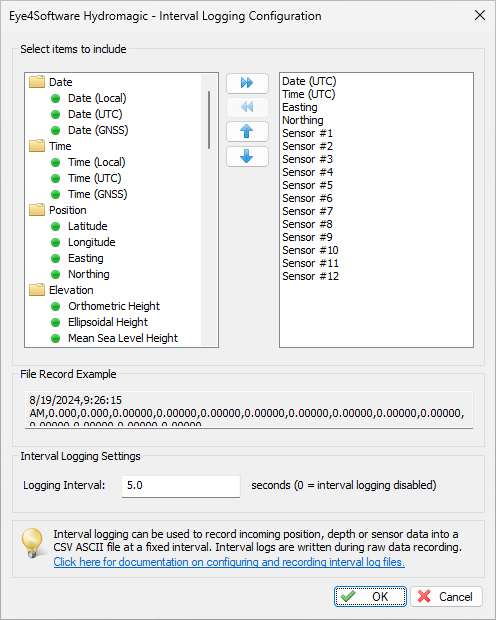The width and height of the screenshot is (496, 620).
Task: Click green dot beside Date (Local)
Action: tap(56, 98)
